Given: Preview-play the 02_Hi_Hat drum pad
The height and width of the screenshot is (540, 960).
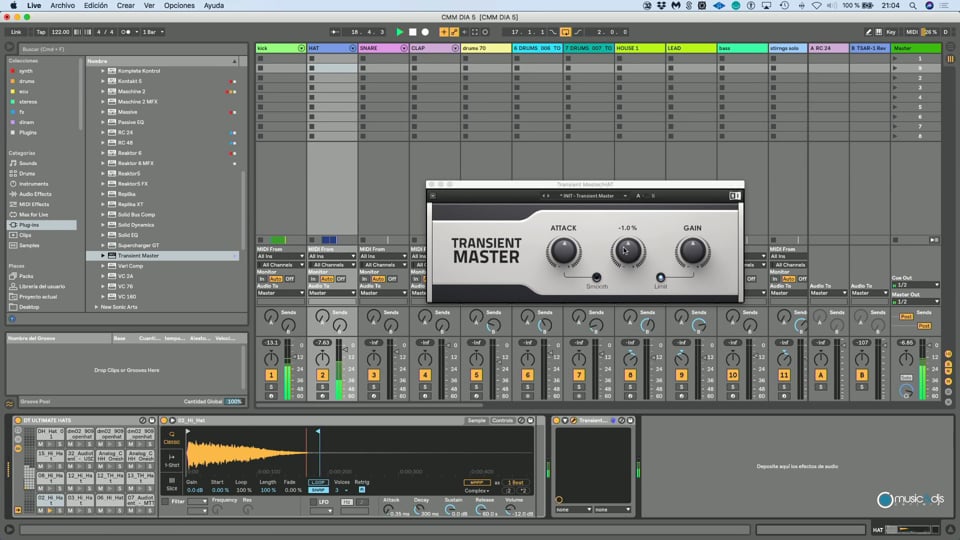Looking at the screenshot, I should coord(50,510).
